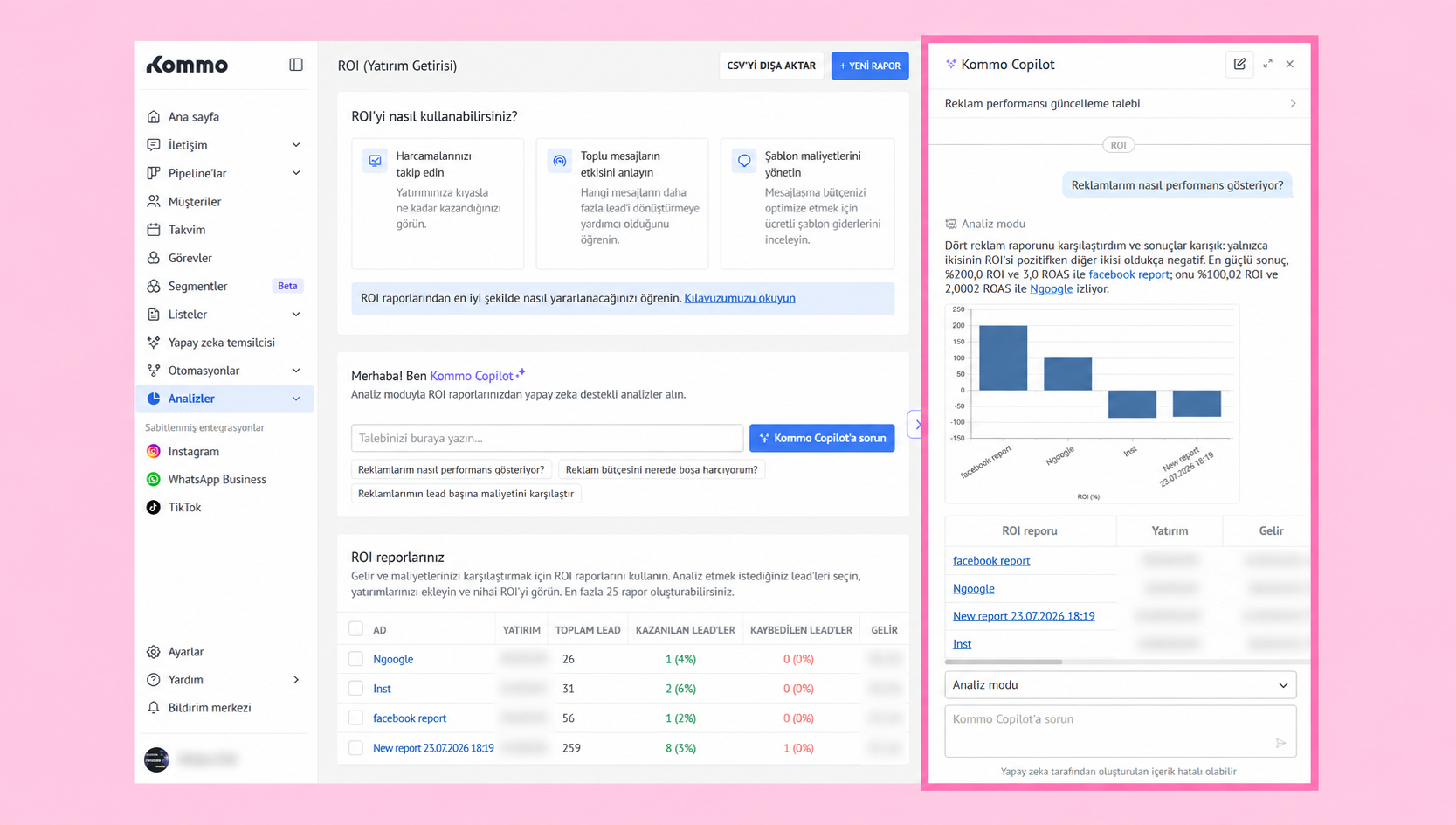Open Reklam performansı güncelleme talebi chevron

[1293, 103]
